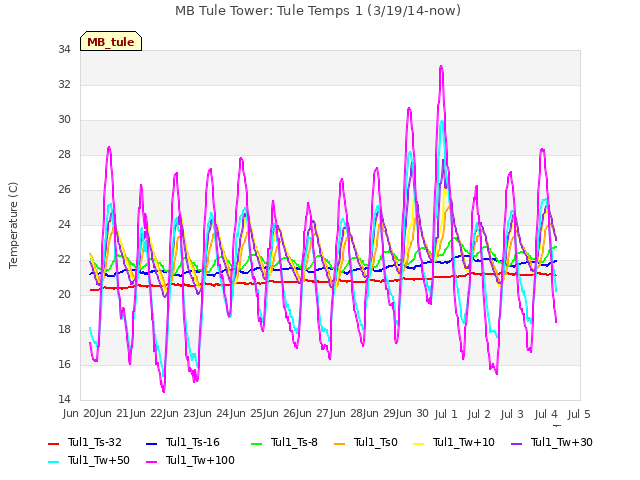
Task: Click the yellow Tul1_Tw+10 legend swatch
Action: [419, 443]
